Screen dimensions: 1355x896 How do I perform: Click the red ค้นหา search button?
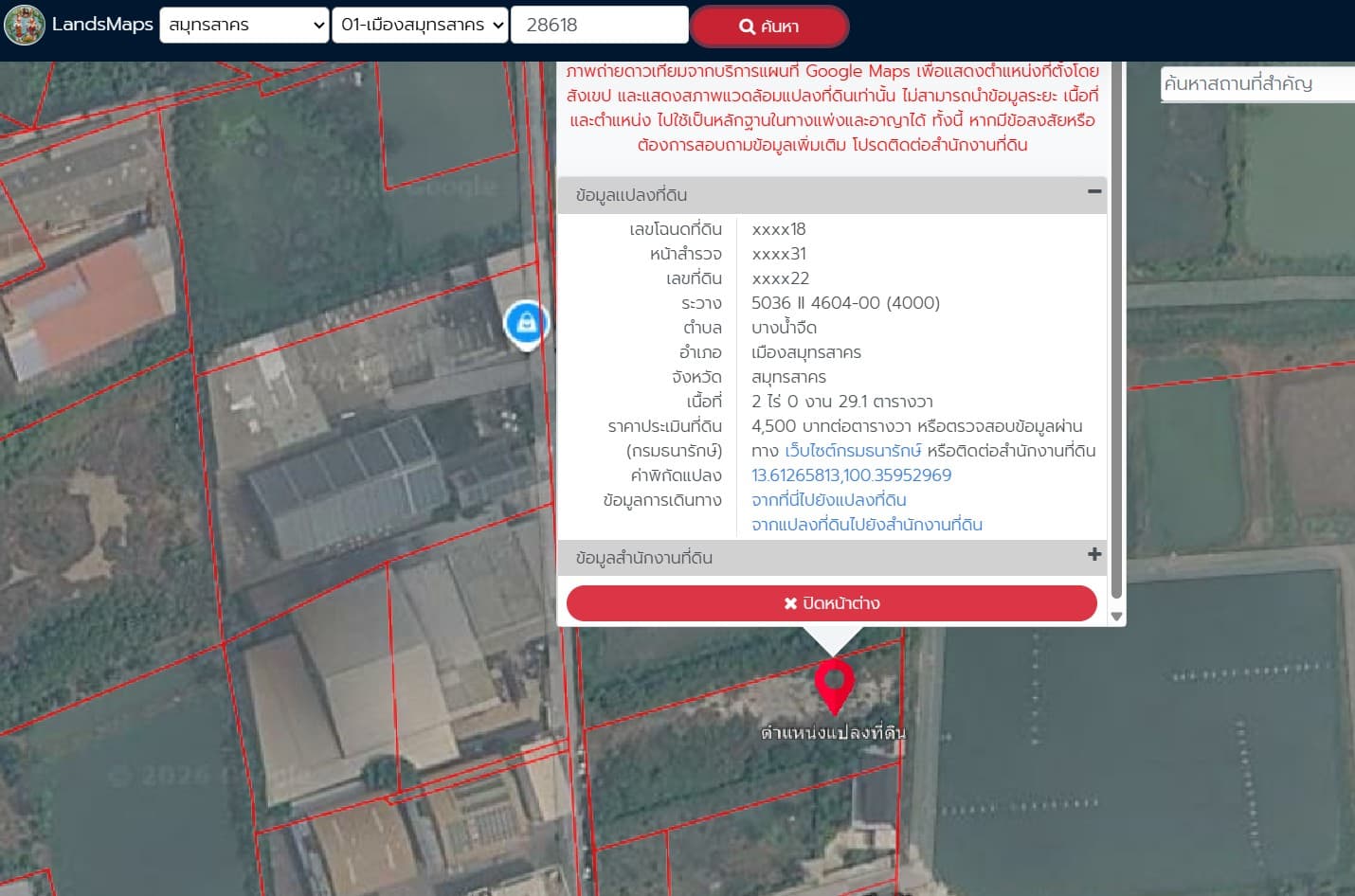769,27
